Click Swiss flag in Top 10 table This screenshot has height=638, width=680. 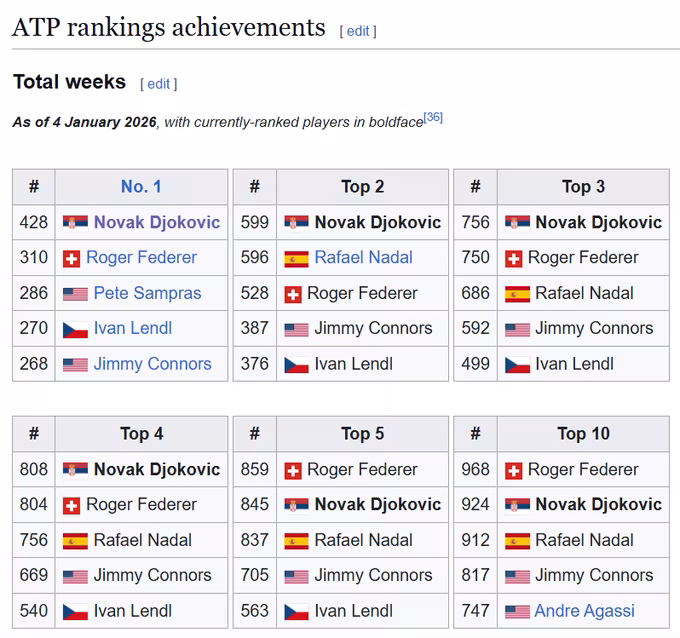(x=513, y=471)
